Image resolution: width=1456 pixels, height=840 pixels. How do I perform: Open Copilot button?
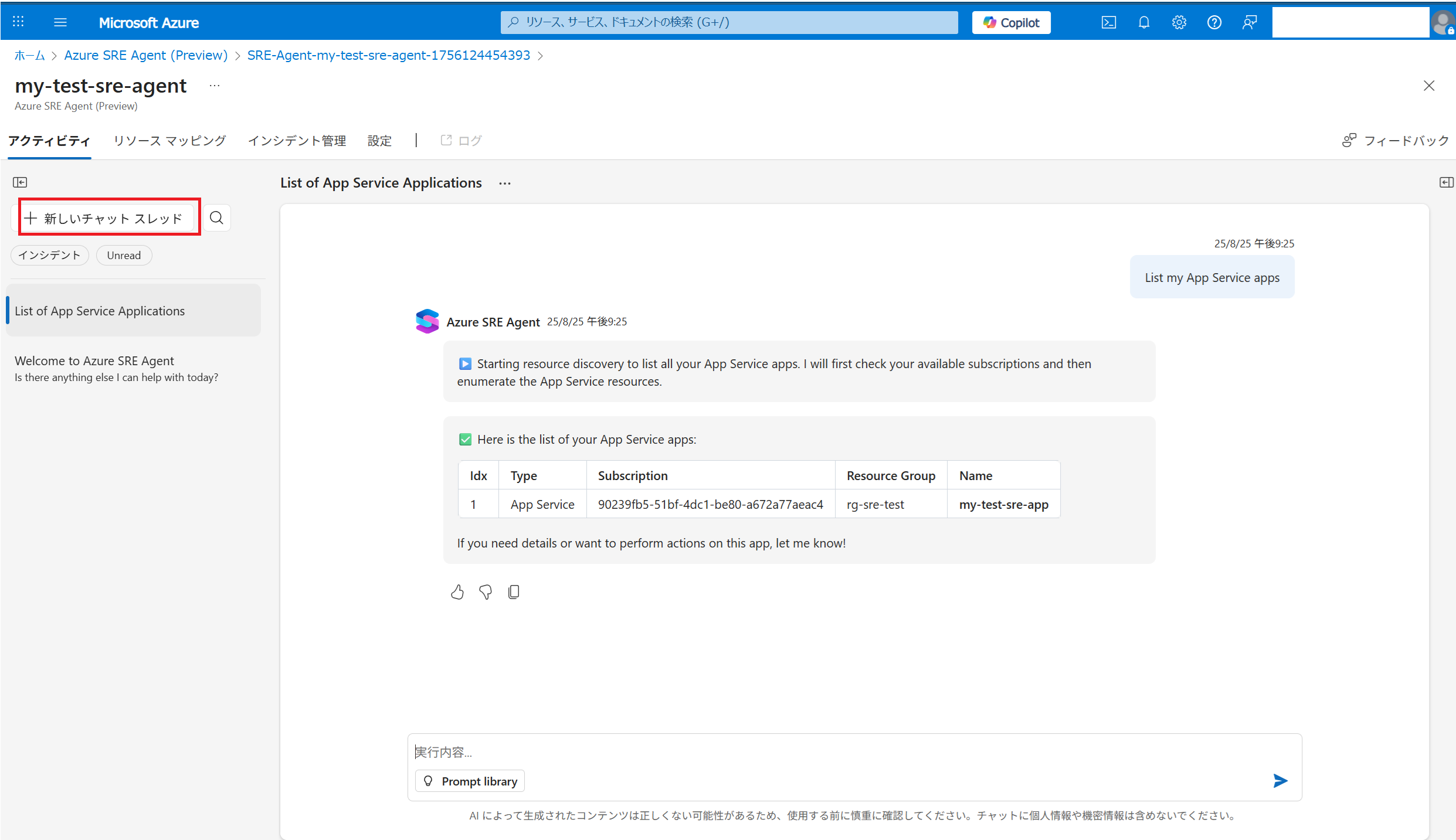tap(1012, 22)
